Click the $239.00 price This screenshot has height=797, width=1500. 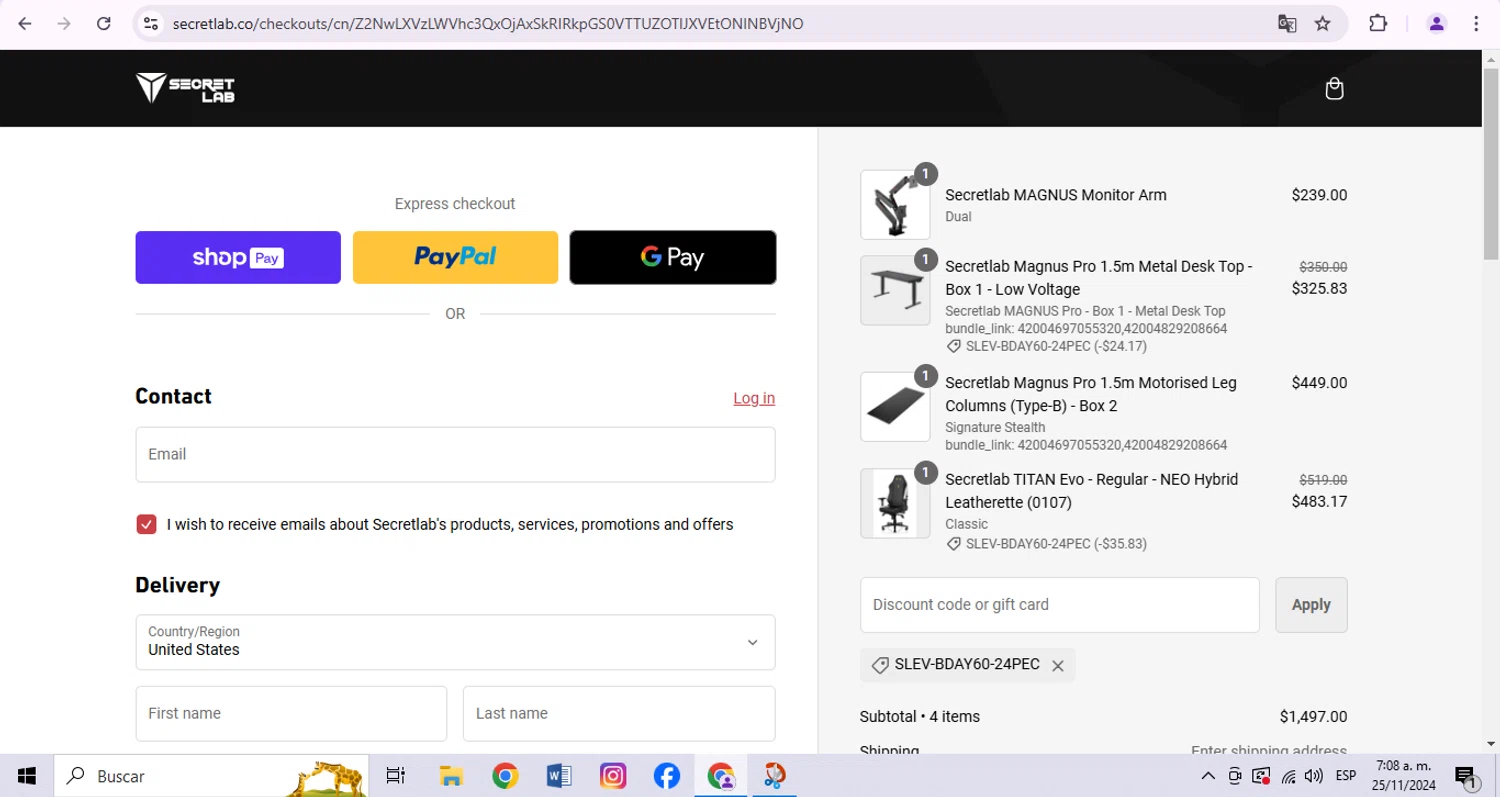pos(1319,195)
